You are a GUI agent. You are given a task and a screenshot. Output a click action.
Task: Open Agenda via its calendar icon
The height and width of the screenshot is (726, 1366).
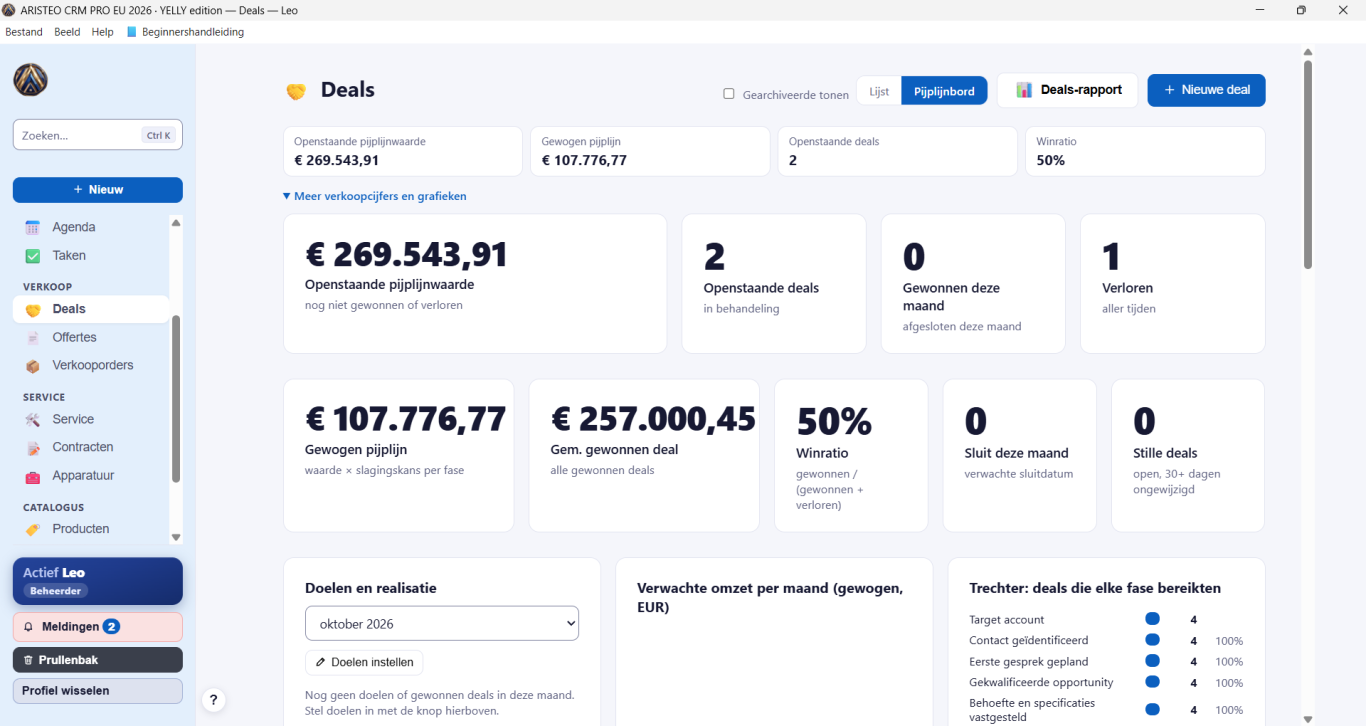[33, 227]
